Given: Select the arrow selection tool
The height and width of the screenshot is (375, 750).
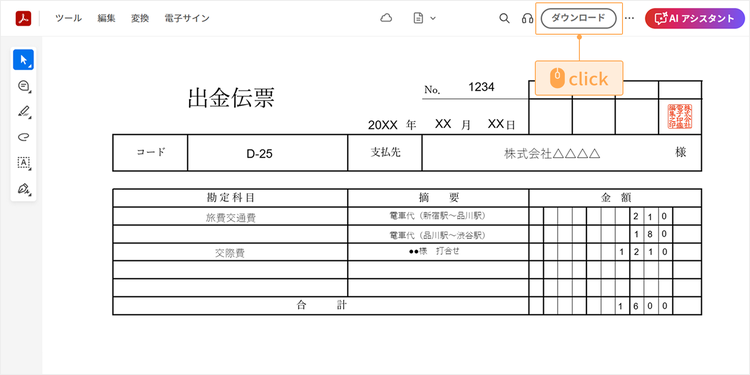Looking at the screenshot, I should point(23,60).
